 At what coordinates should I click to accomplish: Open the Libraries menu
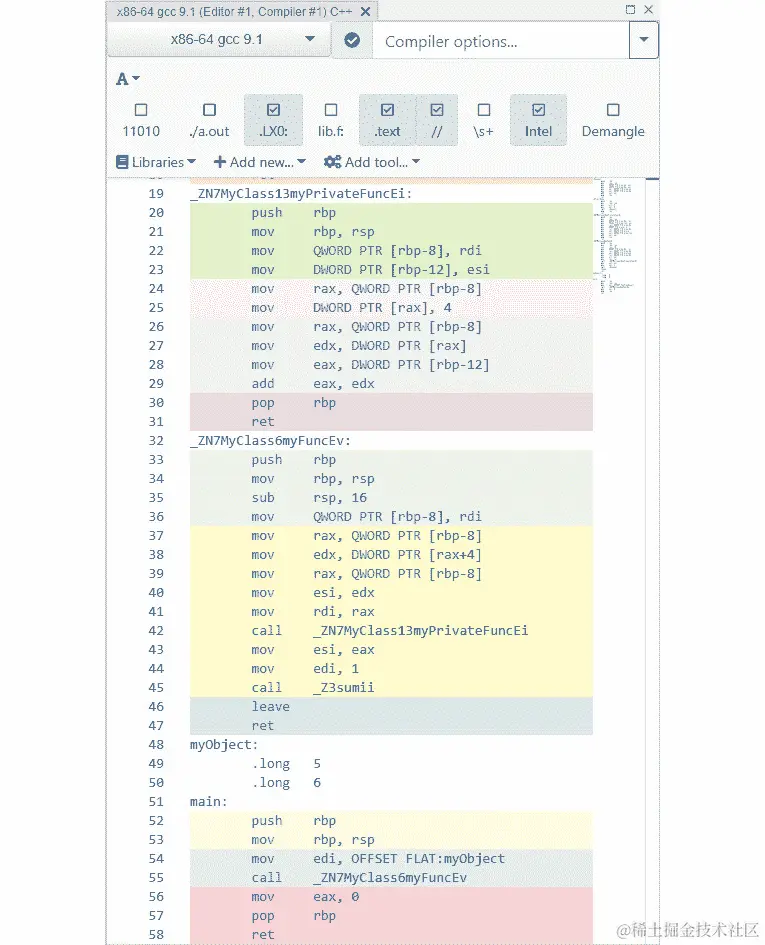click(156, 162)
